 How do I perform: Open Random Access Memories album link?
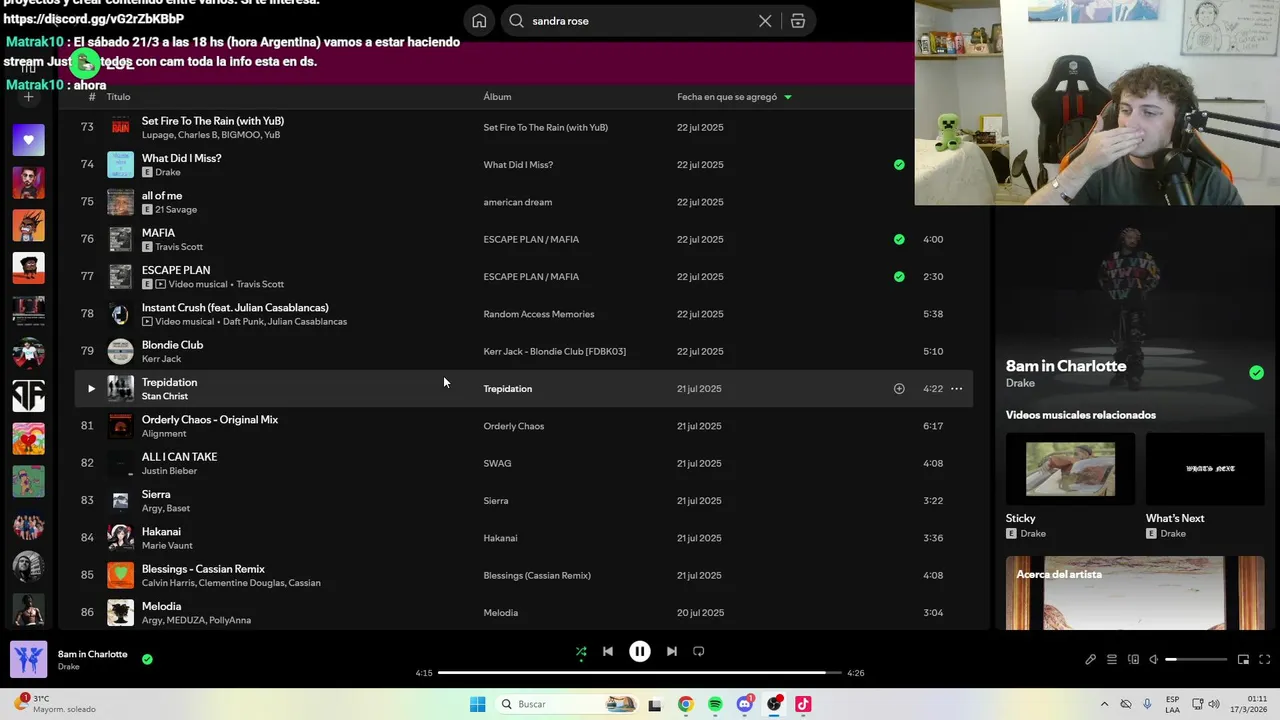tap(538, 314)
